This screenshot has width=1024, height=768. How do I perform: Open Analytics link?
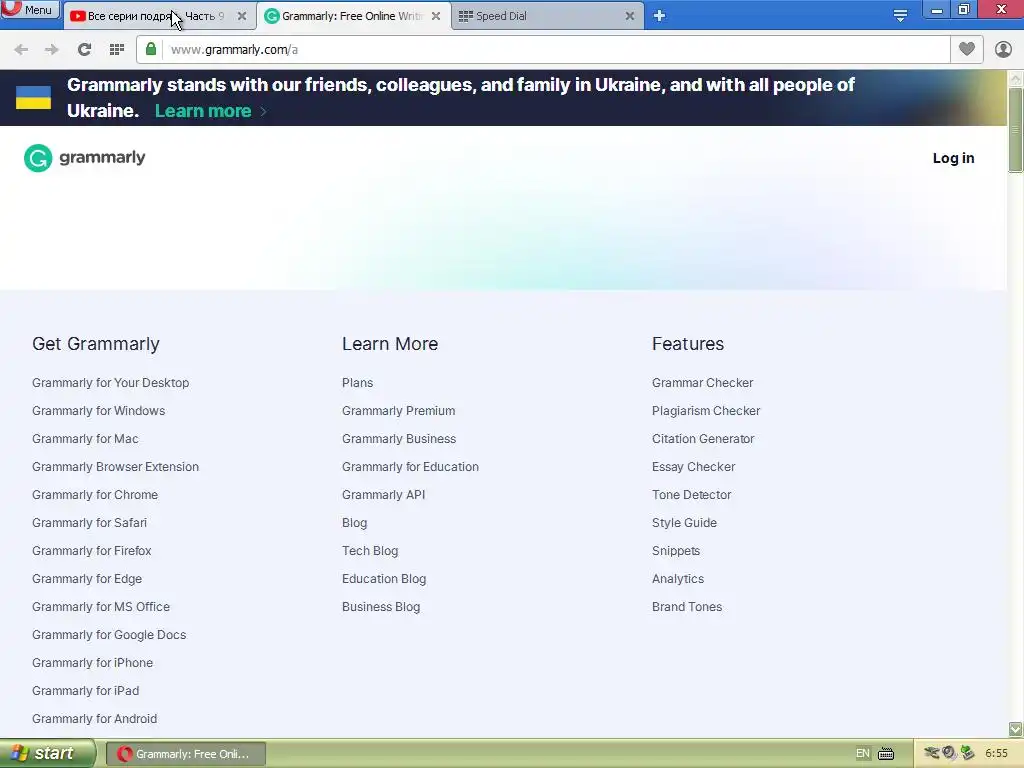click(x=678, y=579)
